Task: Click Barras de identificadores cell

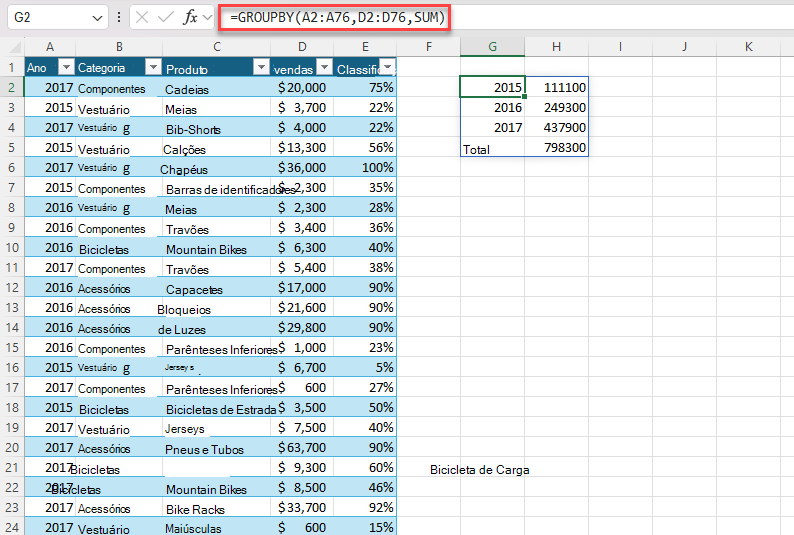Action: pos(217,187)
